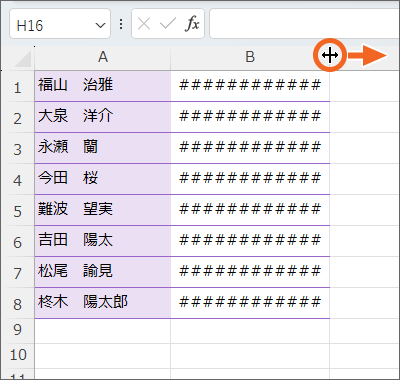Select row 4 header
Screen dimensions: 400x380
point(17,179)
